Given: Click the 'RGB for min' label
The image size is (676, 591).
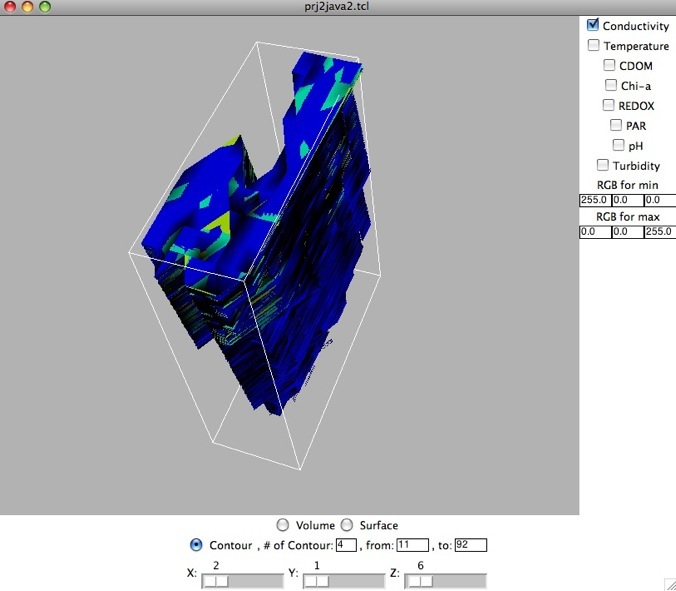Looking at the screenshot, I should [627, 185].
